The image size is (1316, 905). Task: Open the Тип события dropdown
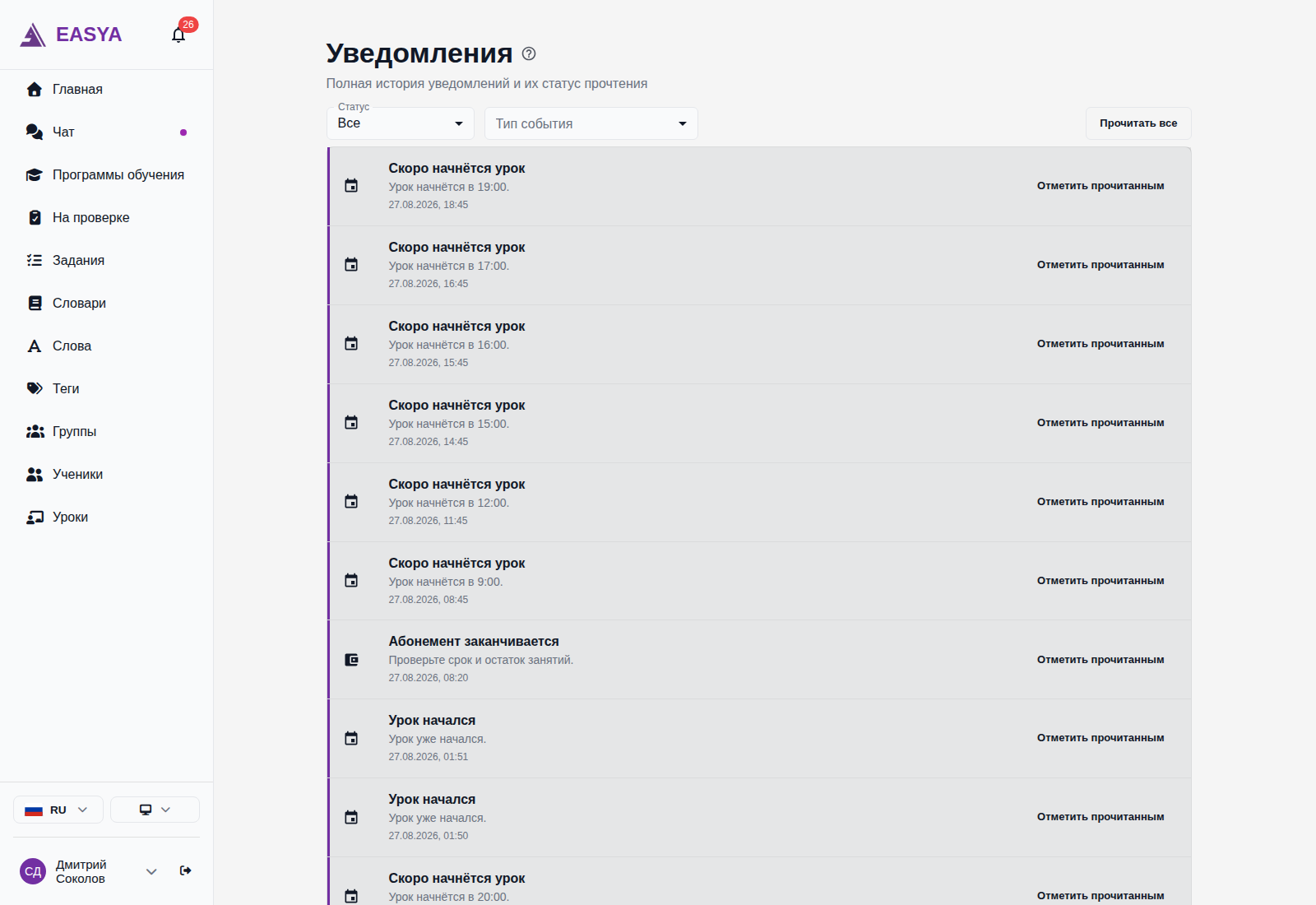coord(591,123)
